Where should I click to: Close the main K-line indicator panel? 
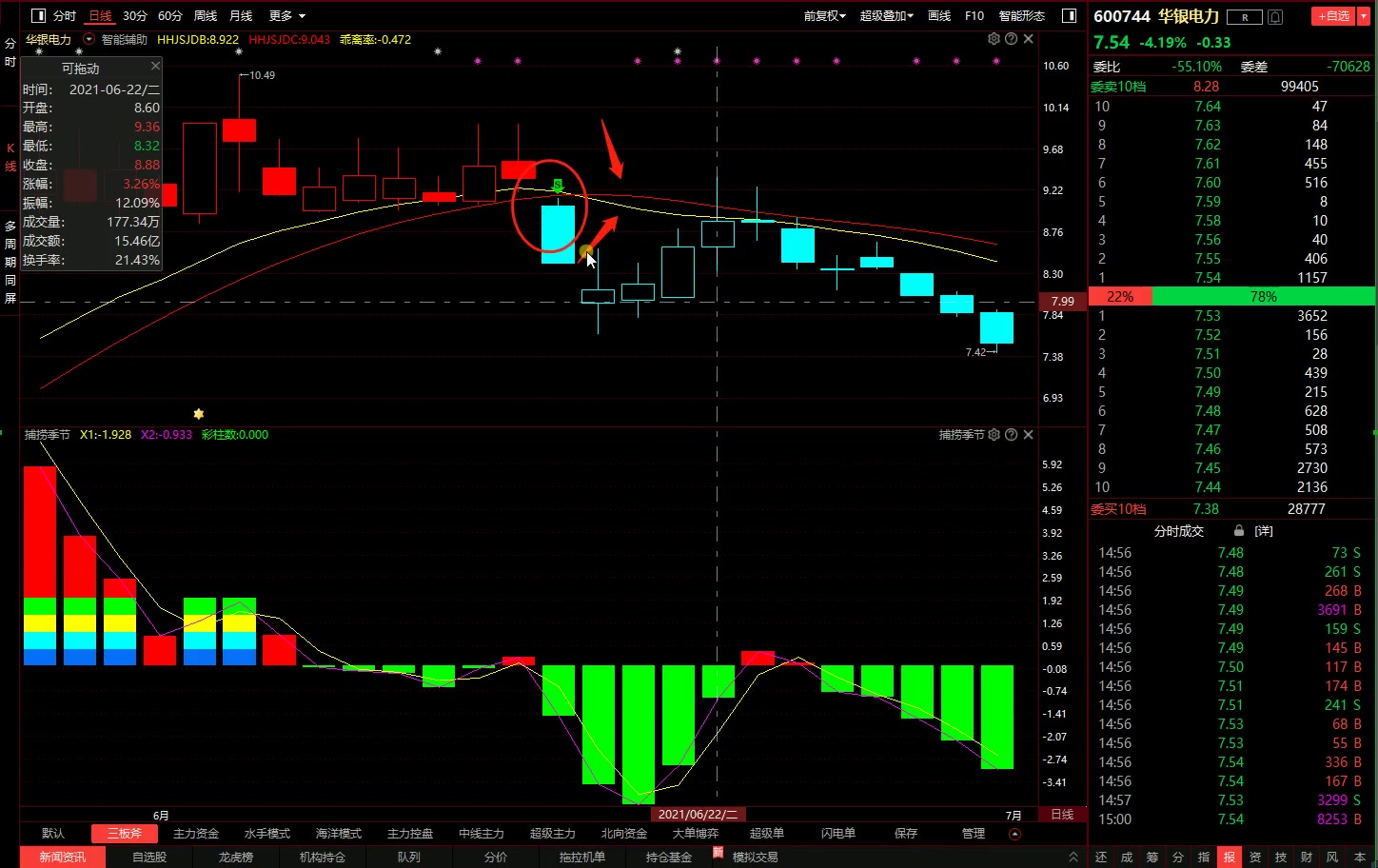tap(1028, 39)
